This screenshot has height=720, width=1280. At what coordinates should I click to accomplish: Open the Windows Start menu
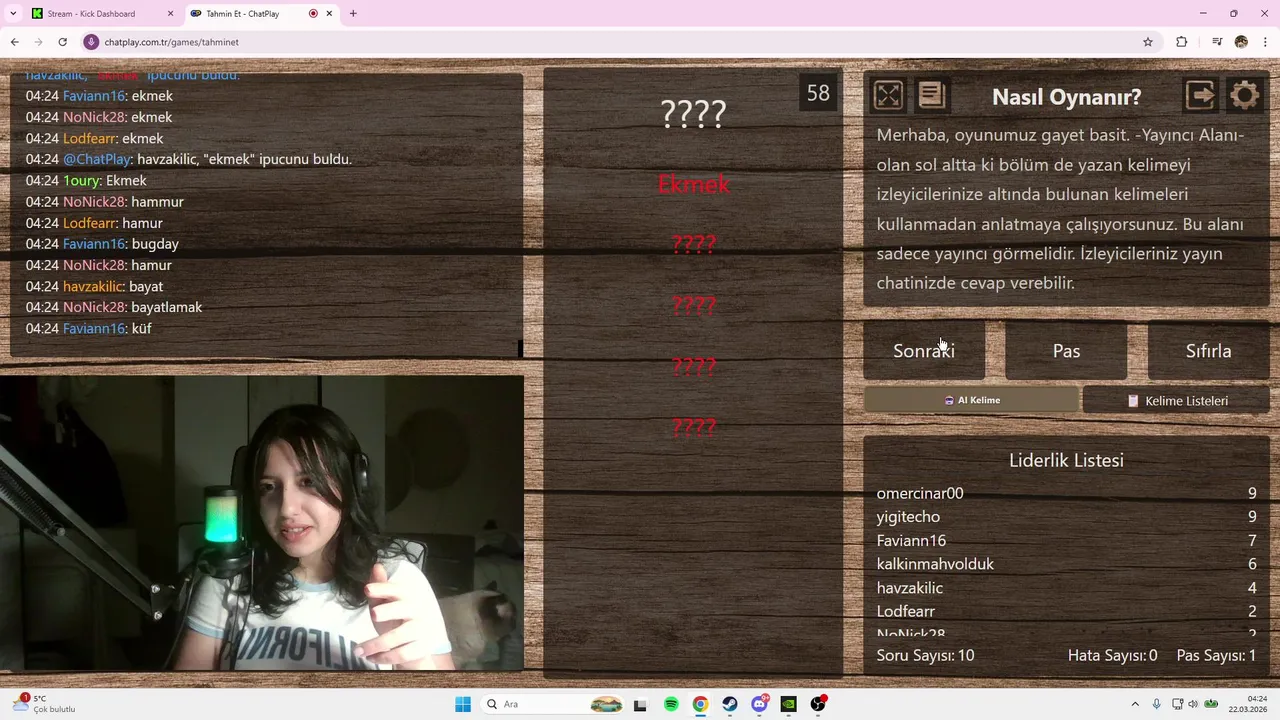tap(462, 704)
